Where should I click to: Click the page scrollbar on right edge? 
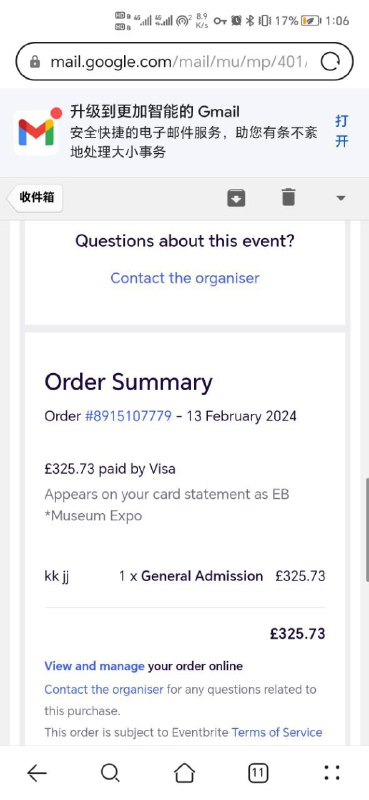(x=366, y=530)
